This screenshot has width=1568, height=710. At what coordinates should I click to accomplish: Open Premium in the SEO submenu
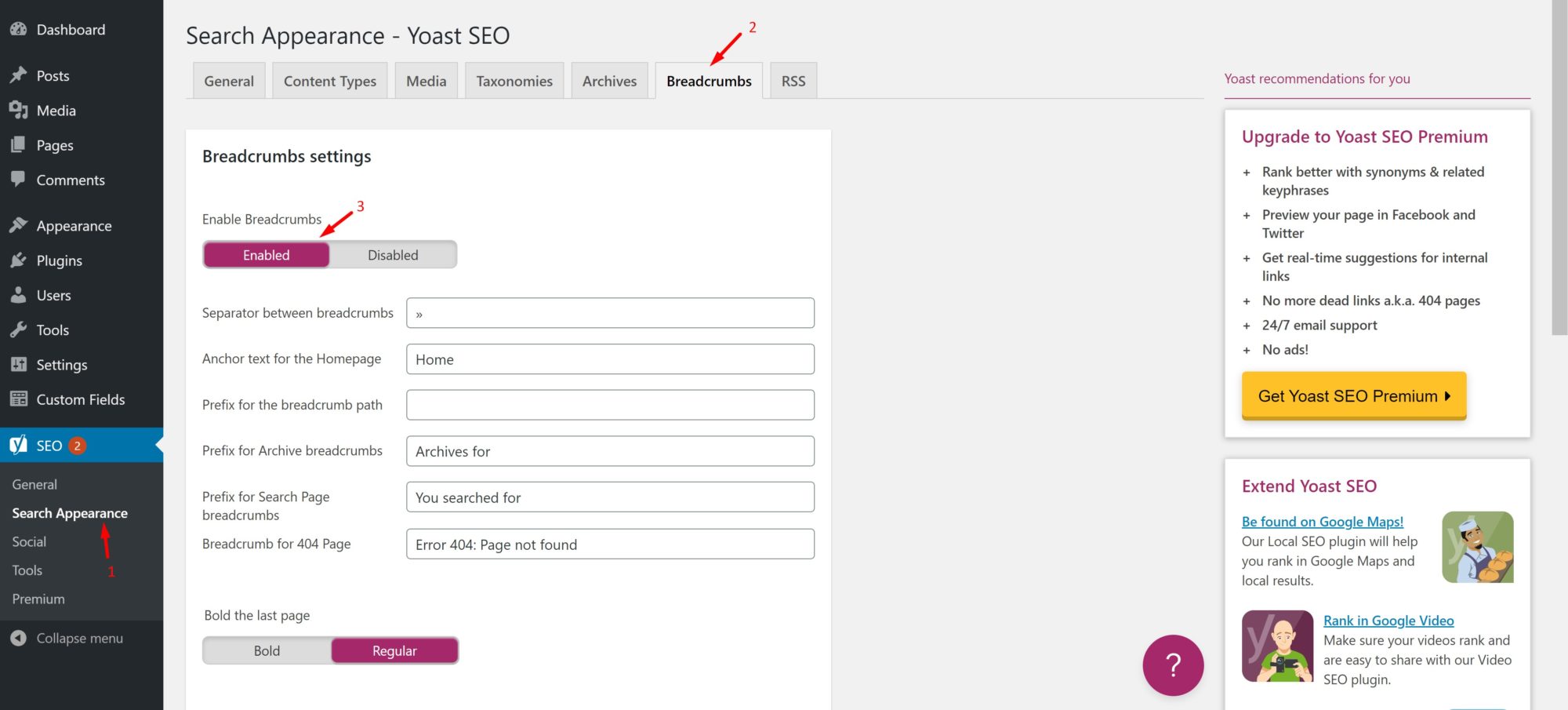(x=38, y=599)
